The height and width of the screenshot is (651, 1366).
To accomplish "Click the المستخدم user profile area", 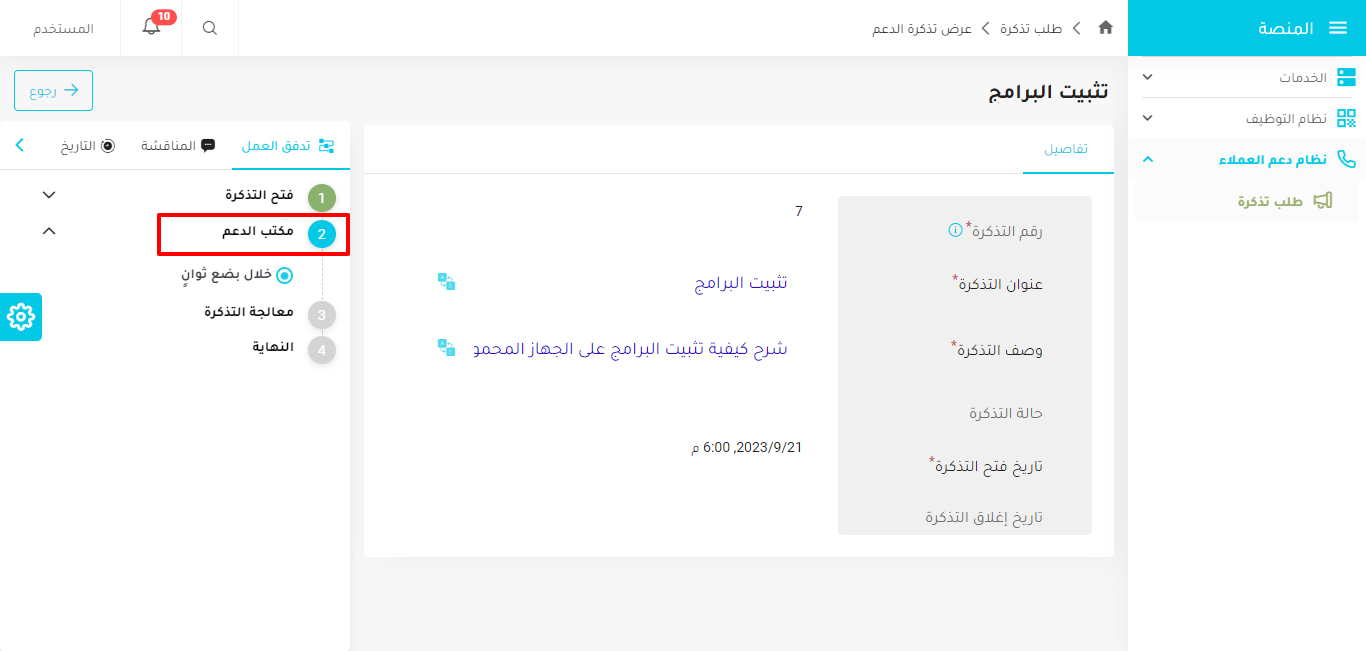I will point(64,28).
